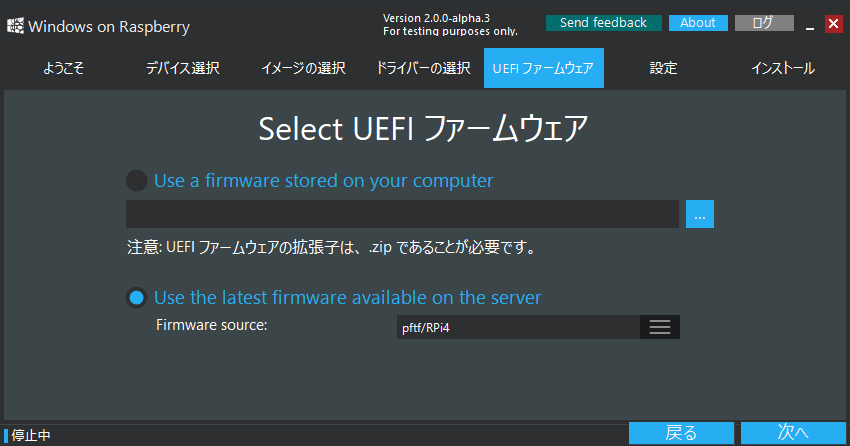Screen dimensions: 850x446
Task: Click the Version 2.0.0-alpha.3 text
Action: click(436, 18)
